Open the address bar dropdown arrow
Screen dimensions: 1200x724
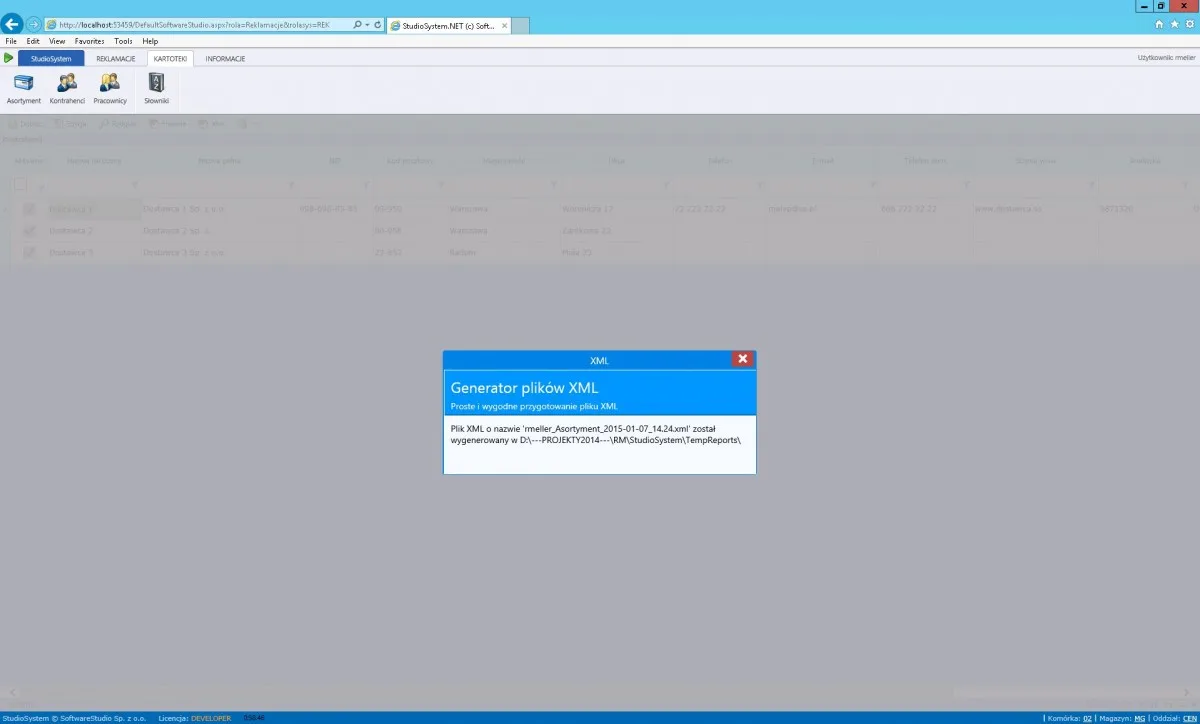coord(367,24)
